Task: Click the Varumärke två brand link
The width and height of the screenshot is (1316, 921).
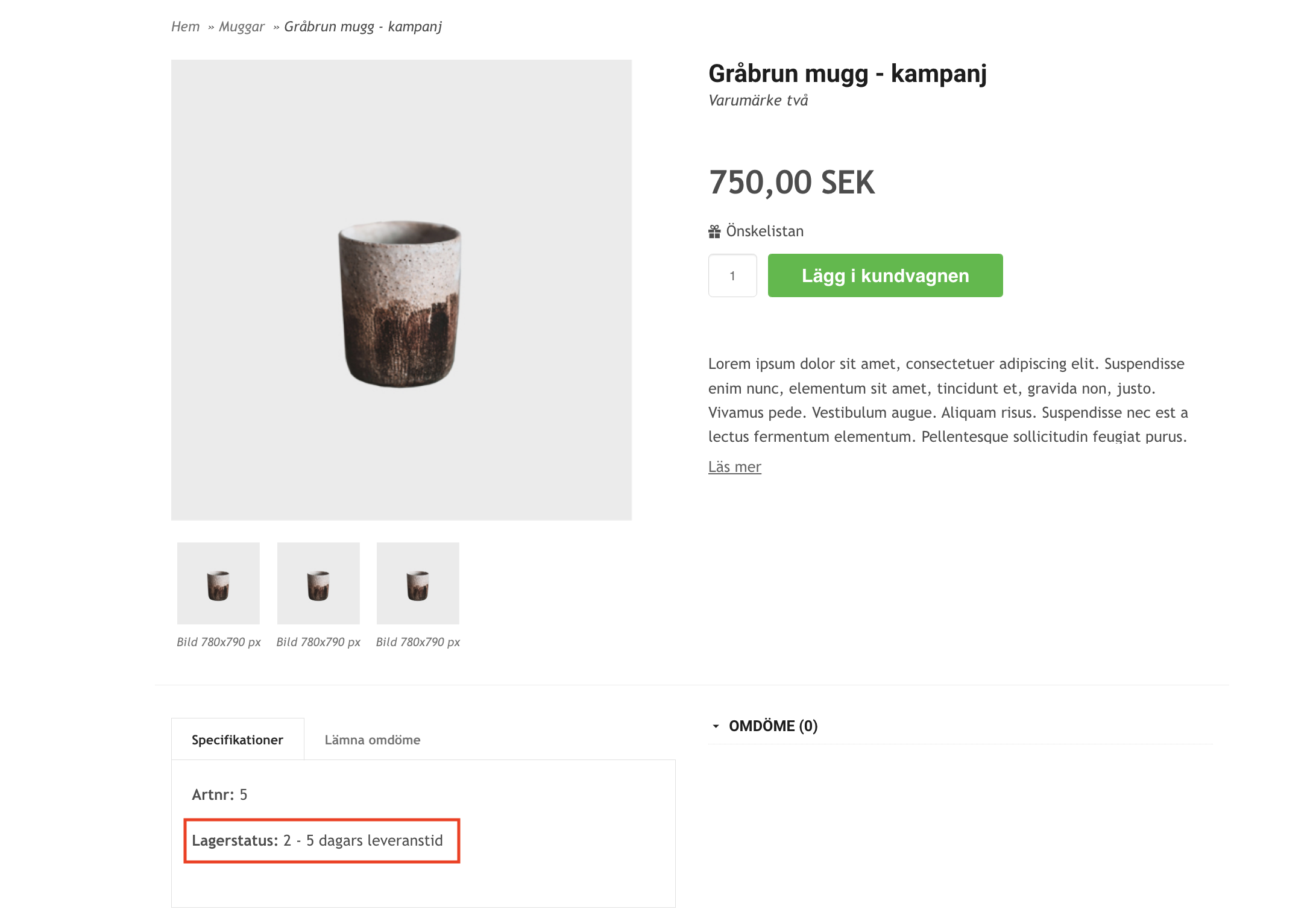Action: coord(758,100)
